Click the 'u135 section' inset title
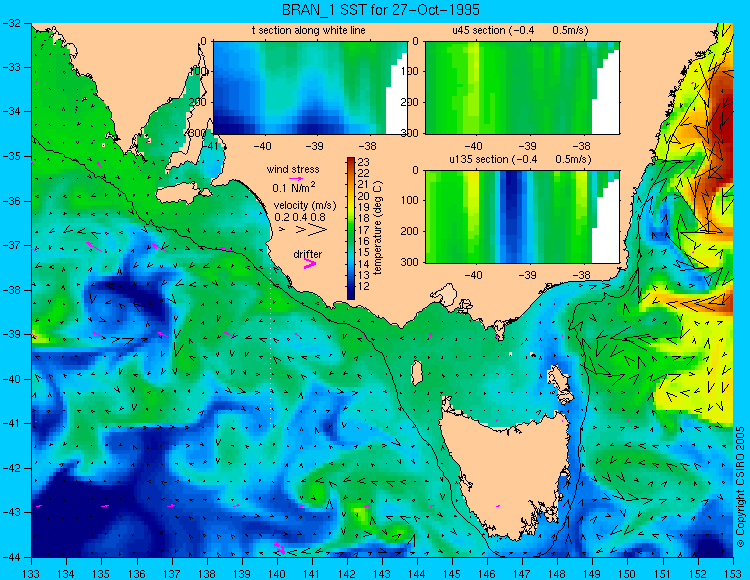750x580 pixels. click(x=520, y=159)
